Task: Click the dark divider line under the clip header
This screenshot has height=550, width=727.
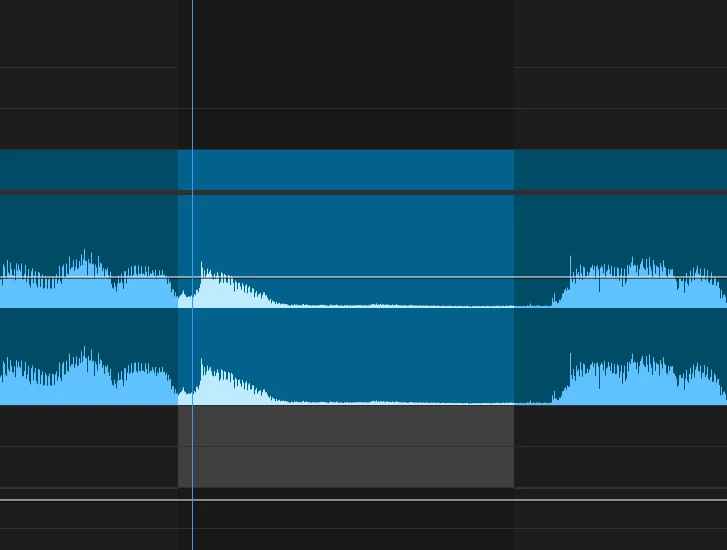Action: pyautogui.click(x=364, y=192)
